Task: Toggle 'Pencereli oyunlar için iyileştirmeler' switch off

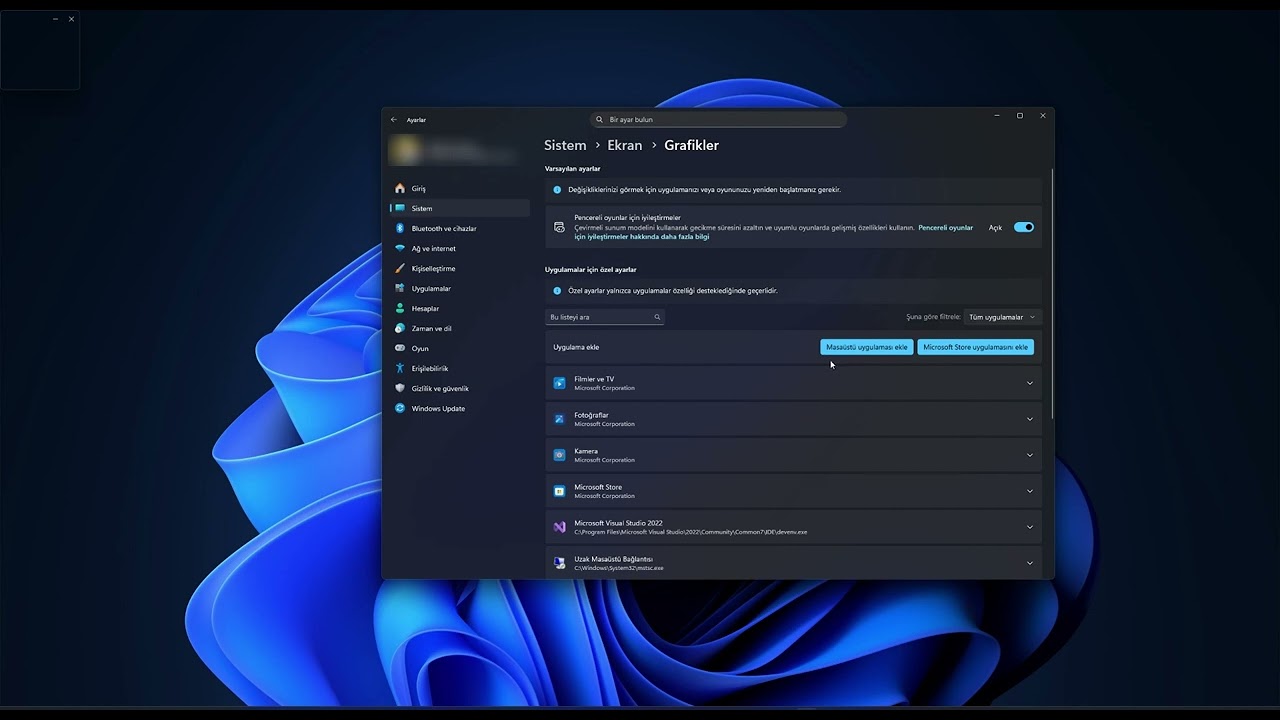Action: 1023,227
